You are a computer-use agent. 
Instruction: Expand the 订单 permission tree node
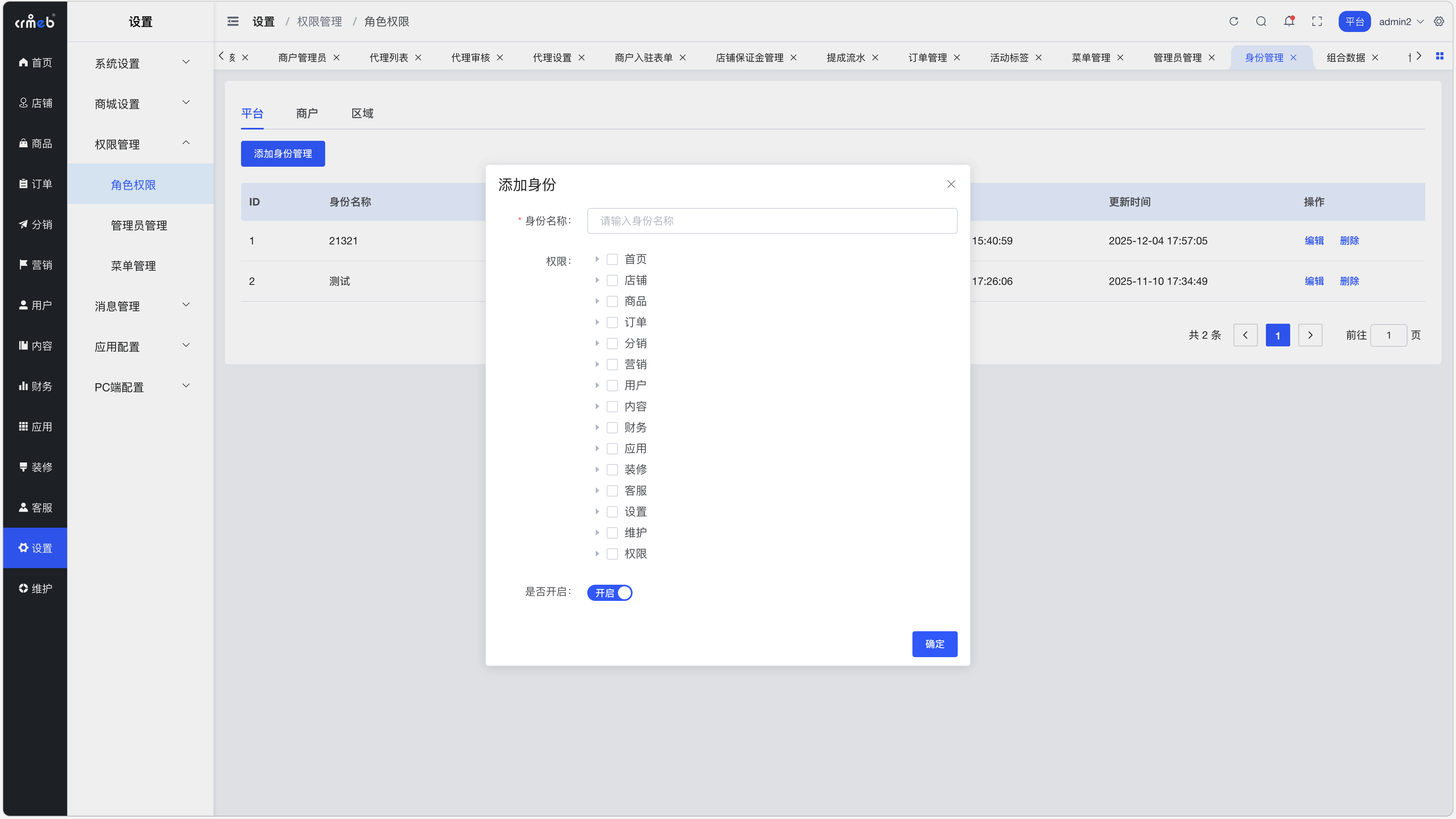point(597,323)
